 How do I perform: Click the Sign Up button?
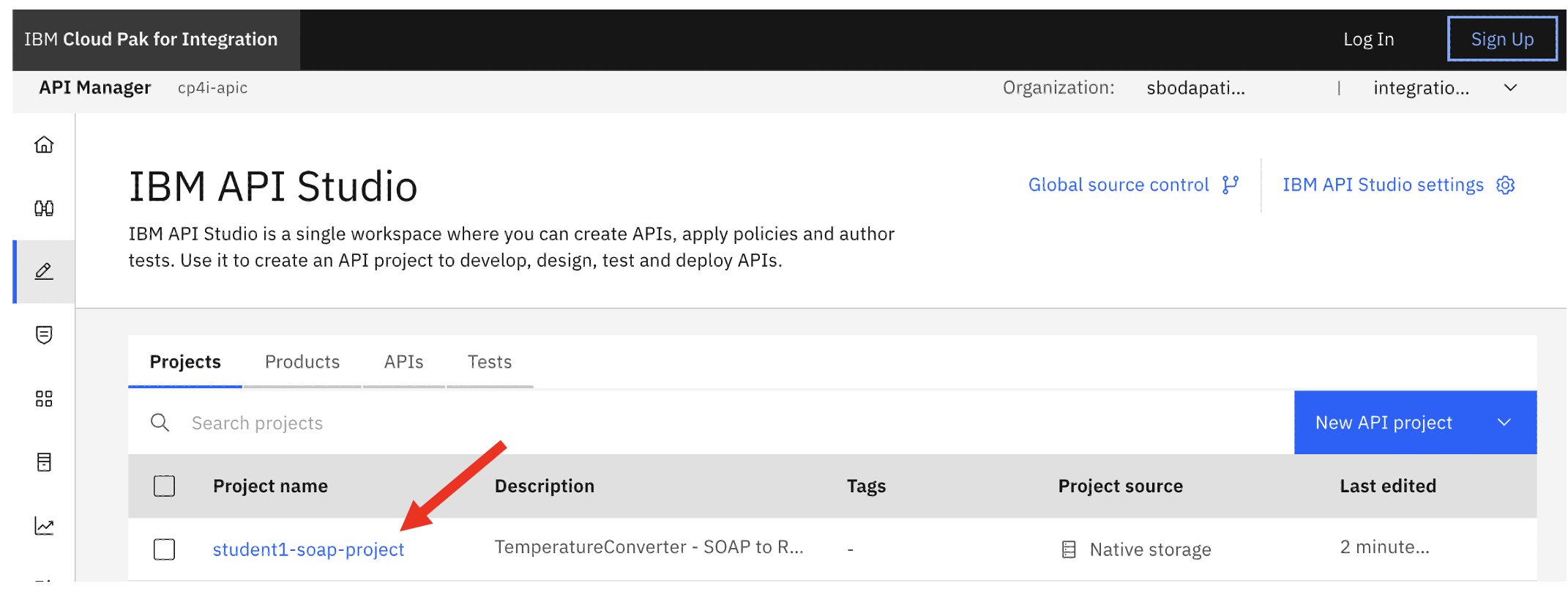[1502, 40]
